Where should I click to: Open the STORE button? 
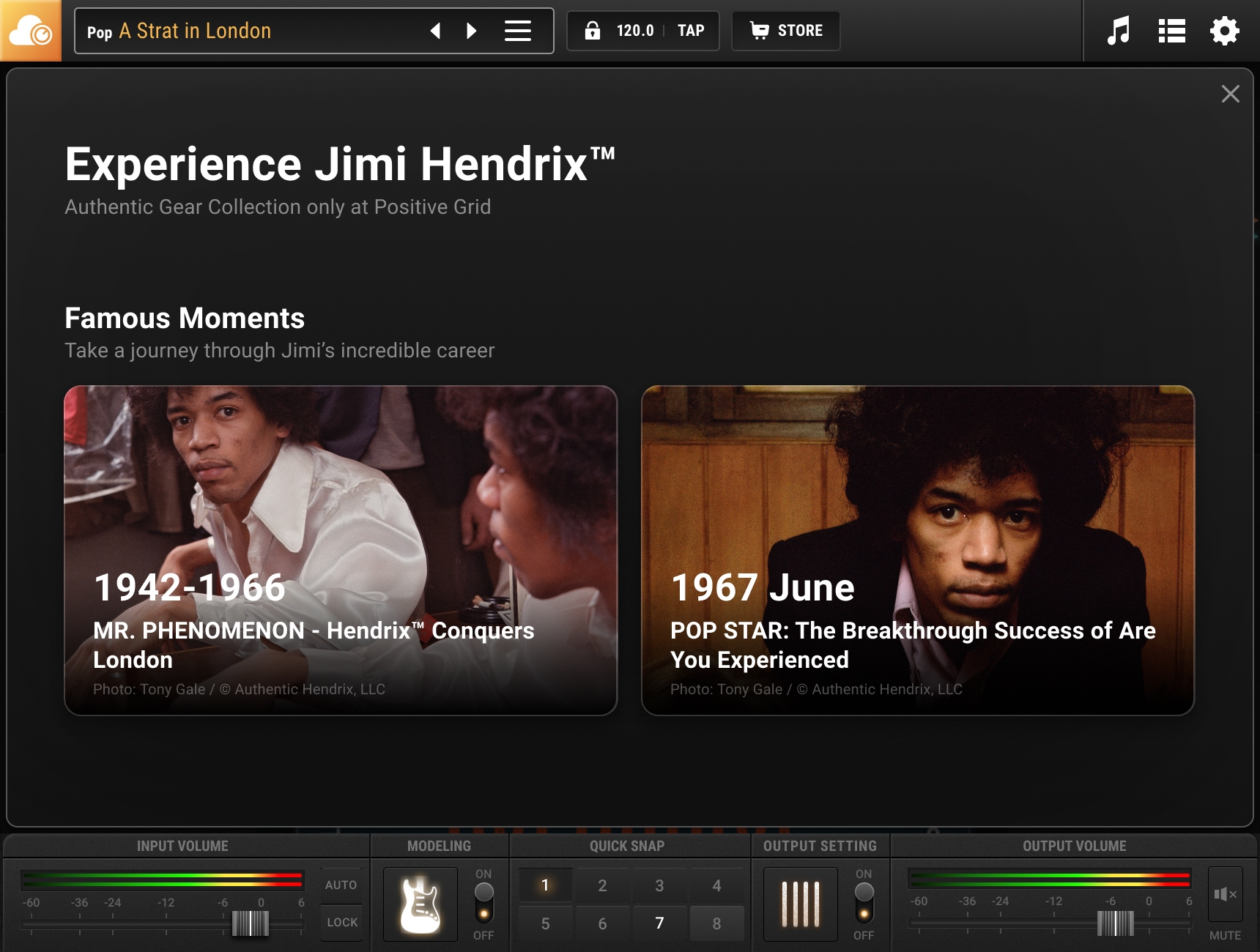tap(786, 31)
